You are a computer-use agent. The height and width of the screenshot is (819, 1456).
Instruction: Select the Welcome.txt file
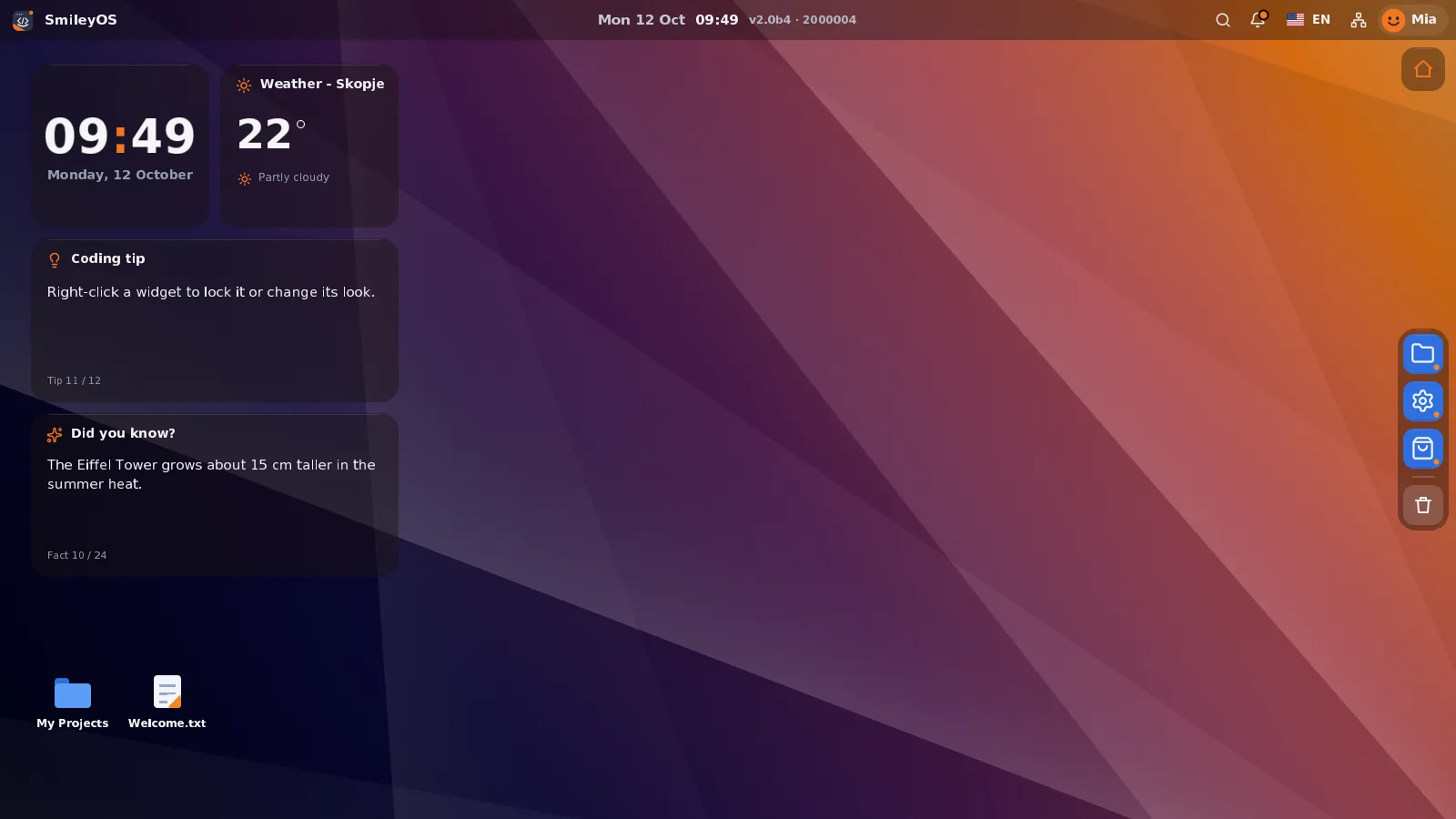click(x=167, y=703)
